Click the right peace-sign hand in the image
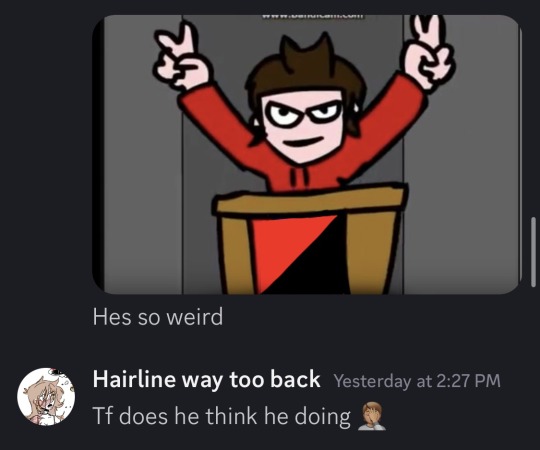Screen dimensions: 540x450 pyautogui.click(x=429, y=52)
